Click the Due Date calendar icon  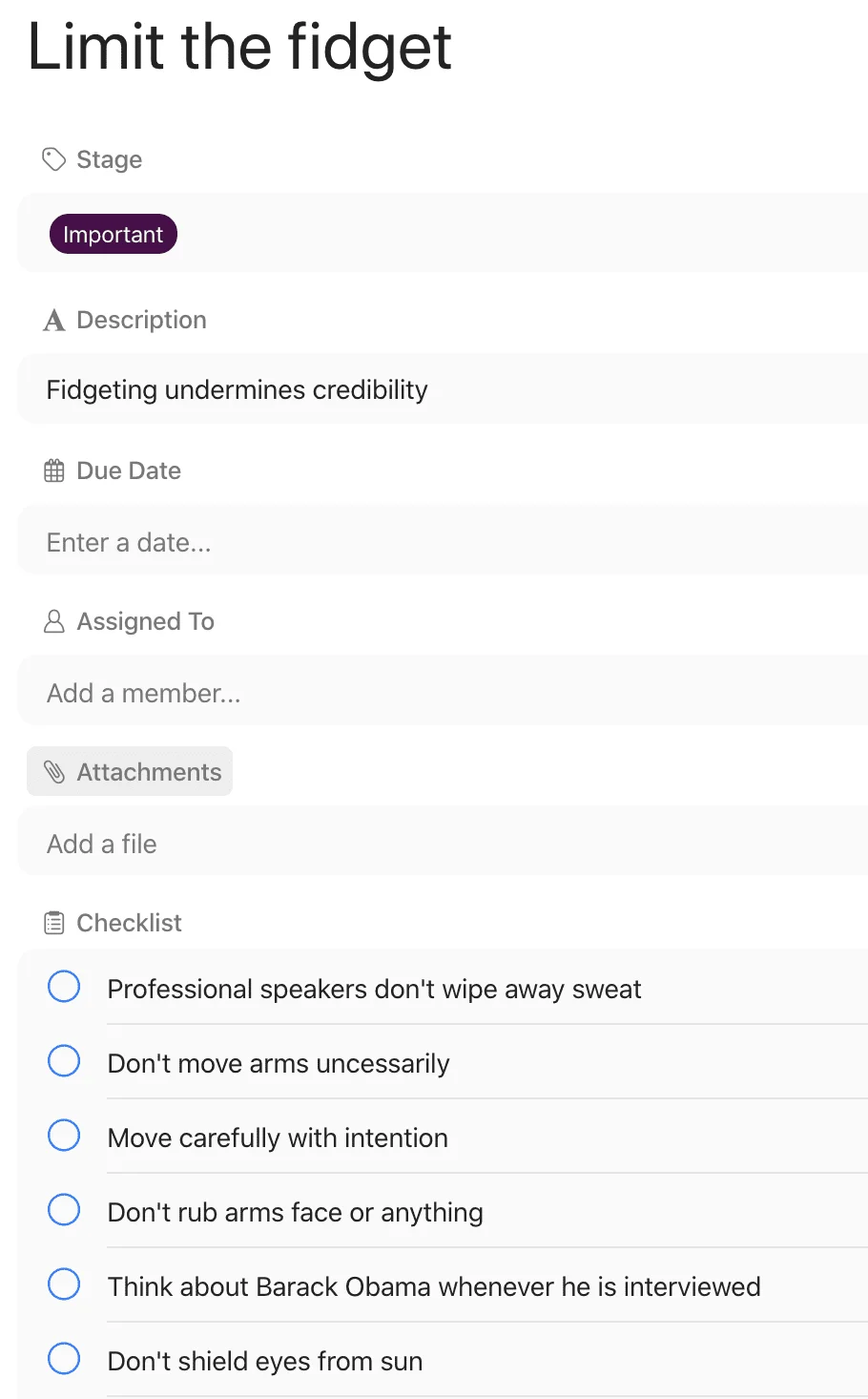click(x=54, y=470)
